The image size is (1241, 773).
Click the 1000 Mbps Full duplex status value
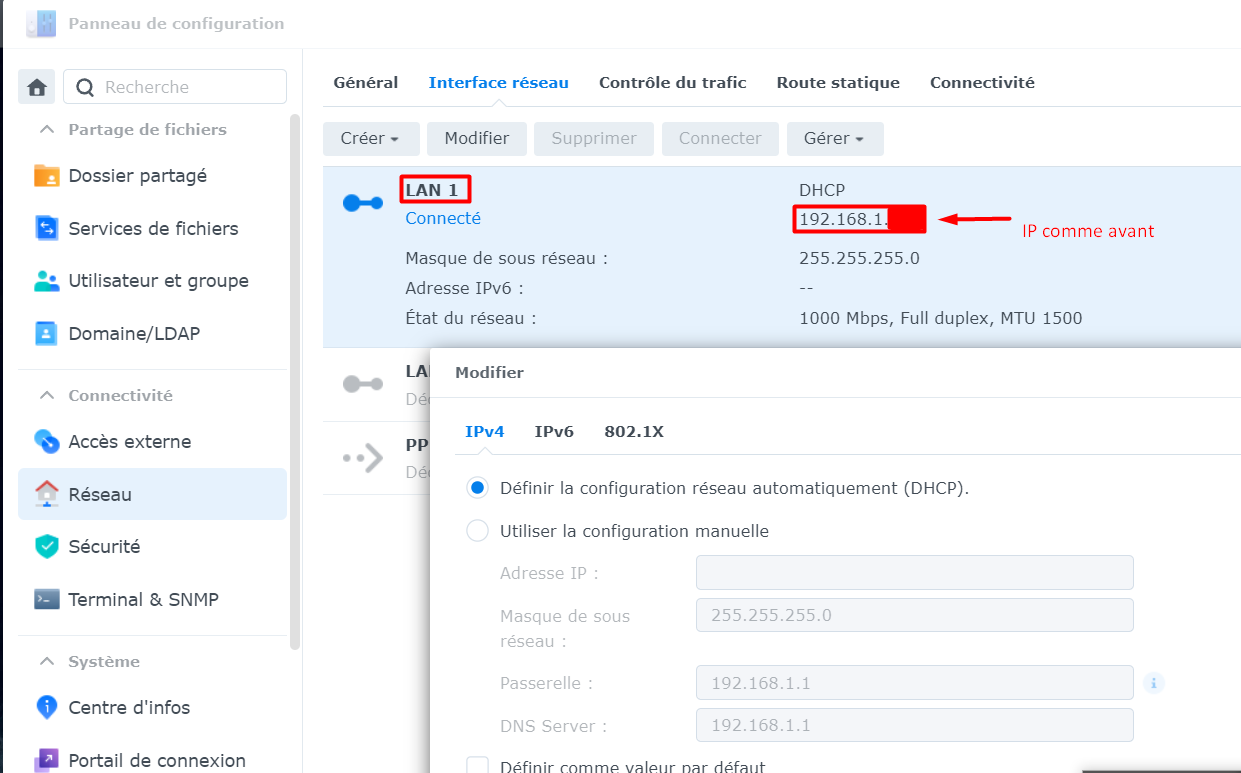point(940,318)
